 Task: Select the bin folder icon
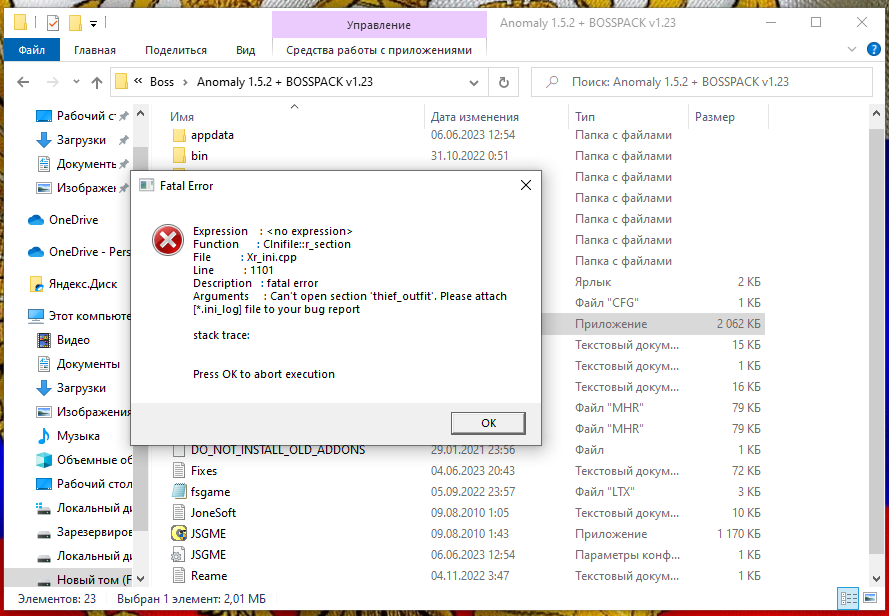[x=179, y=156]
